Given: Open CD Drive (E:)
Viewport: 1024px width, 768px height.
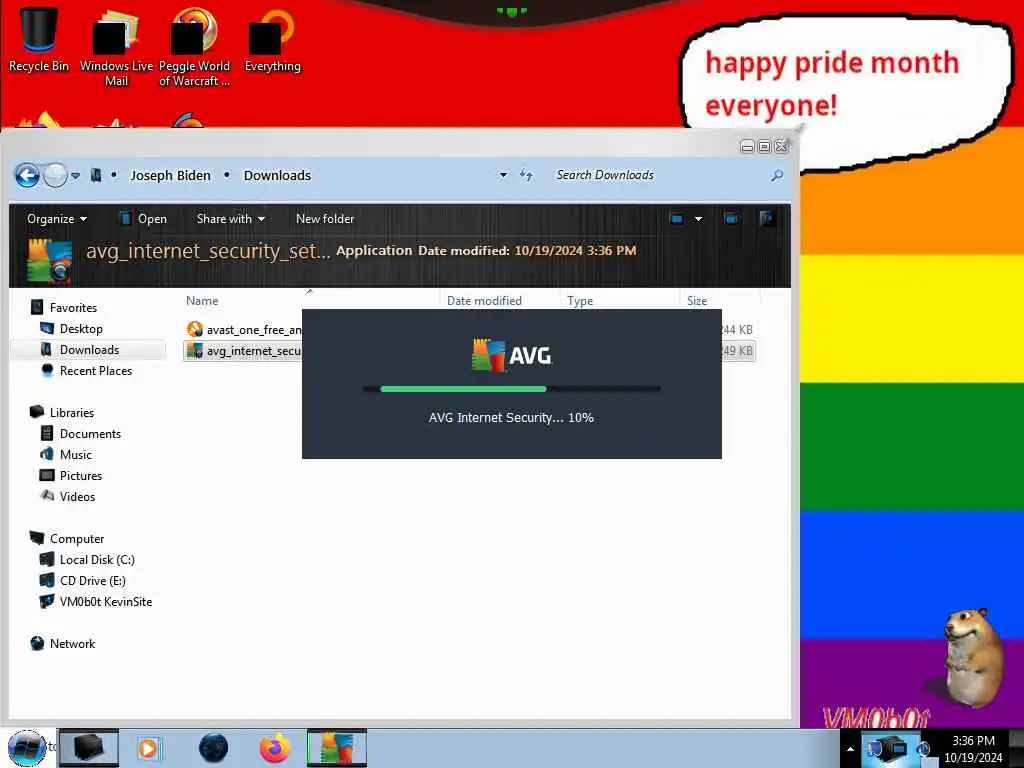Looking at the screenshot, I should [x=83, y=581].
